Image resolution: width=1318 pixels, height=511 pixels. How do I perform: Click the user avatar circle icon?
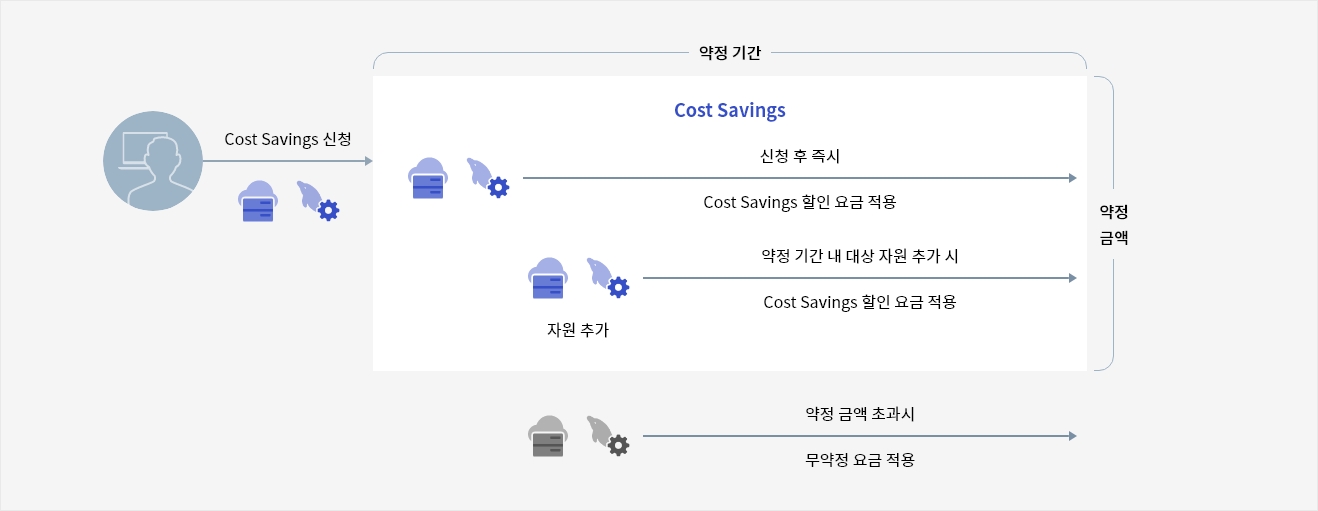[x=153, y=161]
